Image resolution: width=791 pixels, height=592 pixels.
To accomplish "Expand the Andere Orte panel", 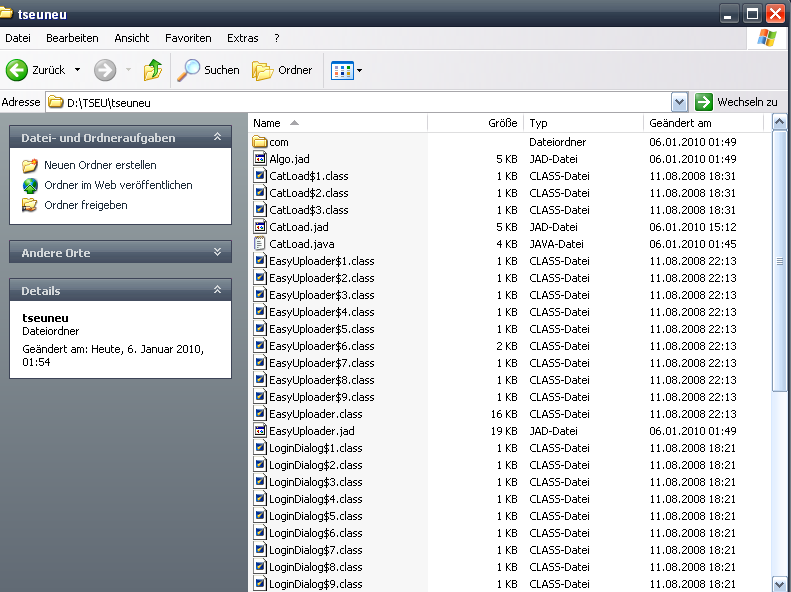I will [x=217, y=252].
